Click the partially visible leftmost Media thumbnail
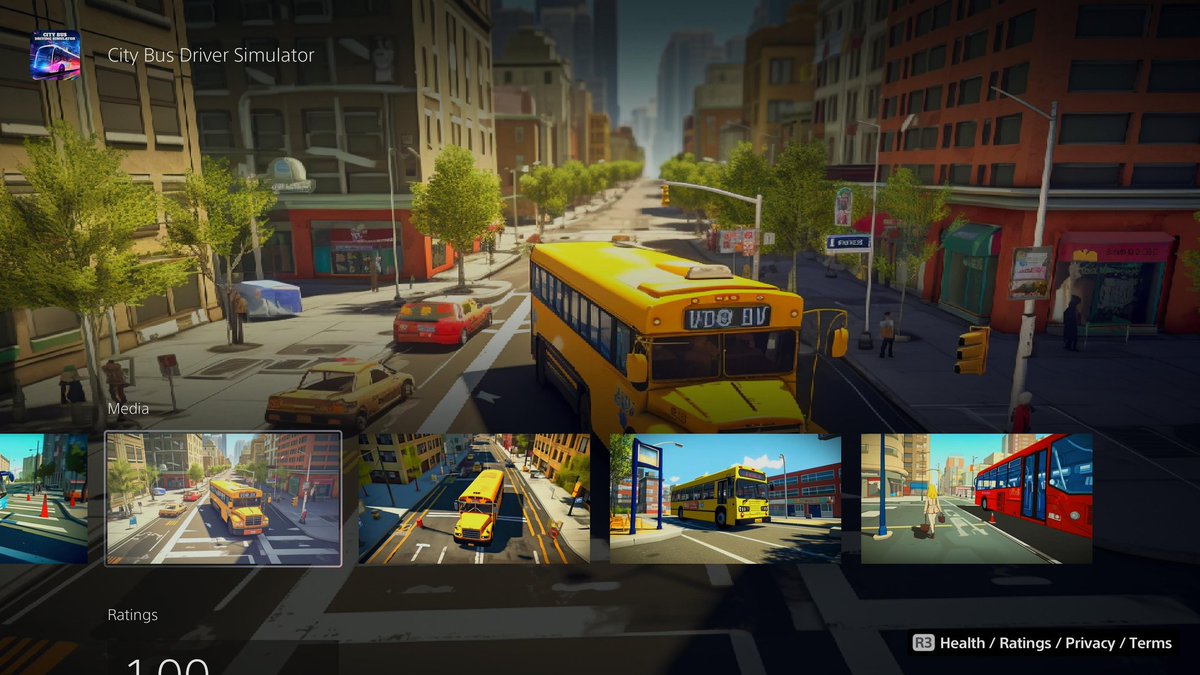Screen dimensions: 1200x675 click(x=42, y=494)
